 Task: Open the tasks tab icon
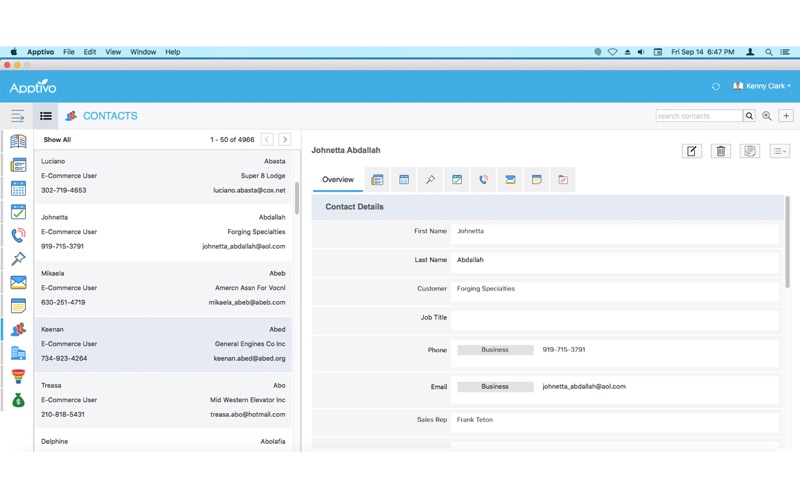tap(457, 180)
